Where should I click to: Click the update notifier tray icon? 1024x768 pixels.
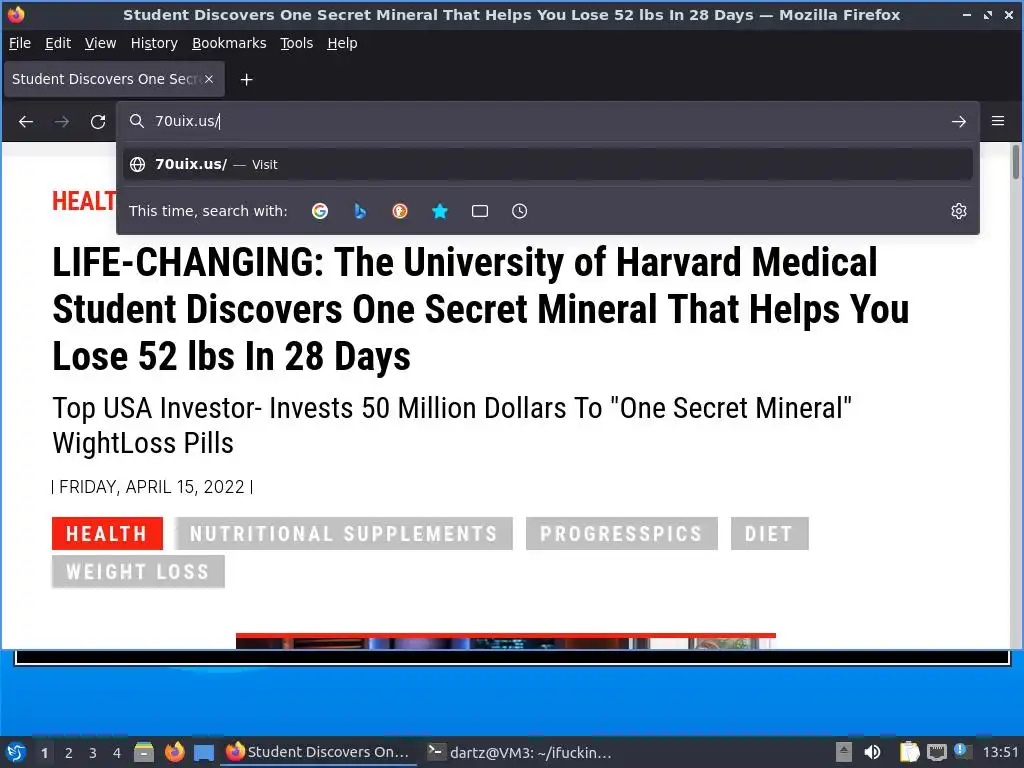click(962, 751)
